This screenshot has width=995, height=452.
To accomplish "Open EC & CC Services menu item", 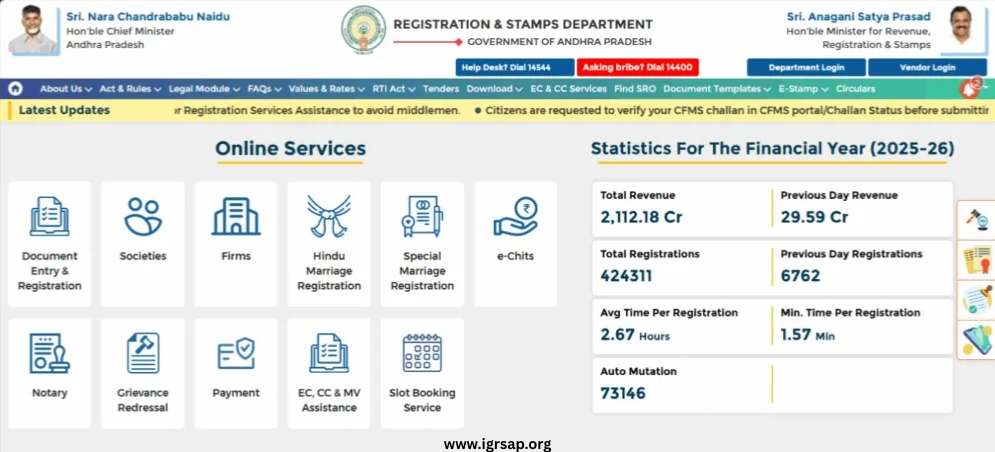I will 569,89.
